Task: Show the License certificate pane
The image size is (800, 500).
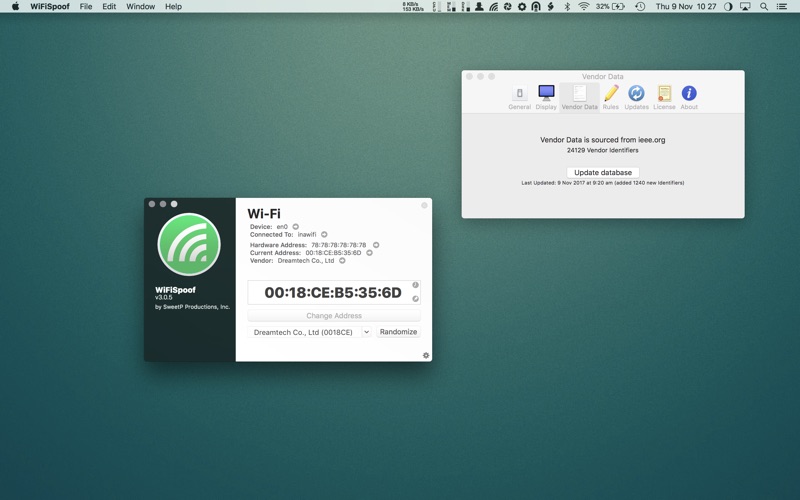Action: coord(664,97)
